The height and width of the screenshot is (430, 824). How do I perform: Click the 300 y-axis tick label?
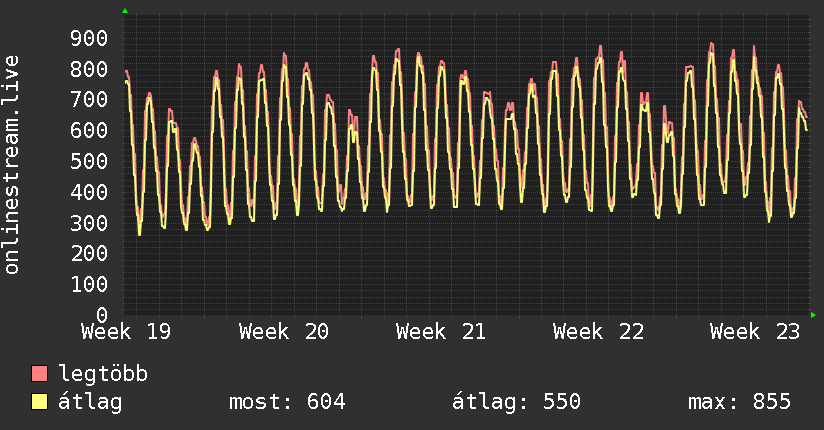coord(89,223)
